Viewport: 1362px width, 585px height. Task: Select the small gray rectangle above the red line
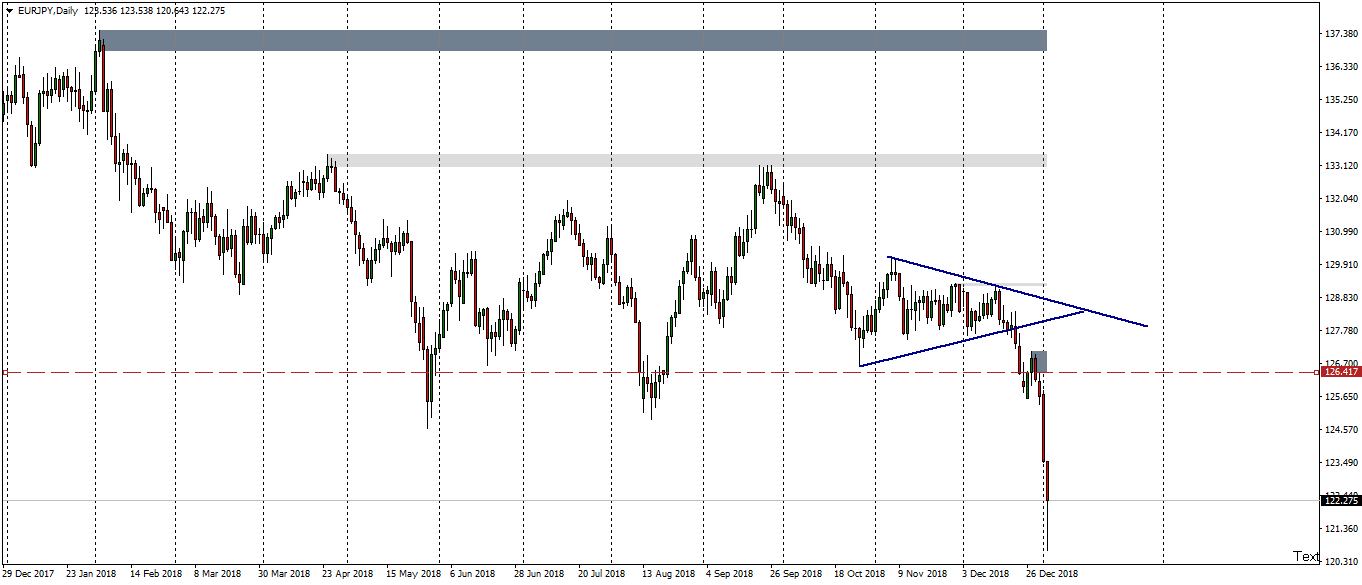(x=1039, y=361)
